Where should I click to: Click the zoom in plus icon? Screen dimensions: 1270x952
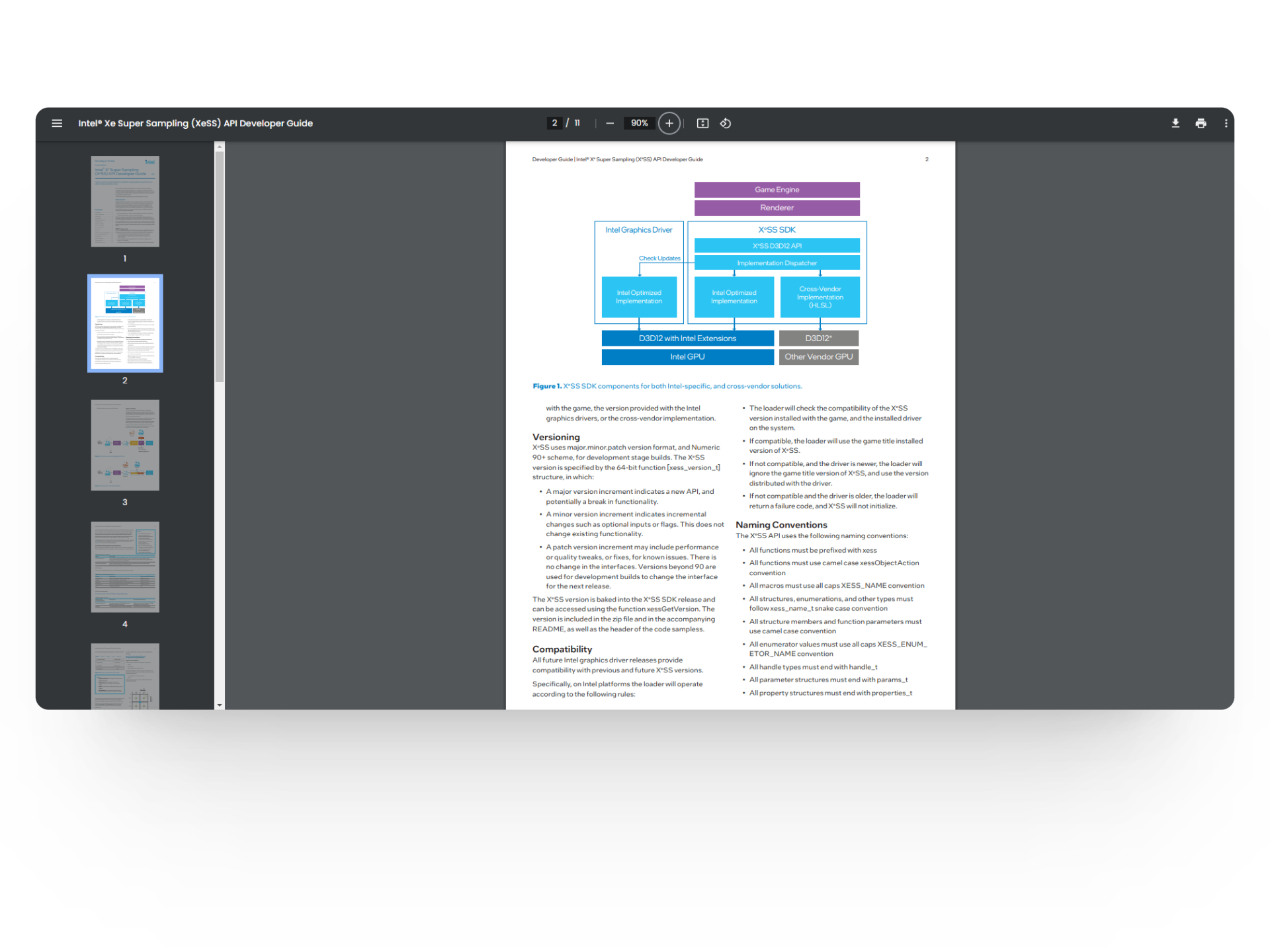[669, 123]
